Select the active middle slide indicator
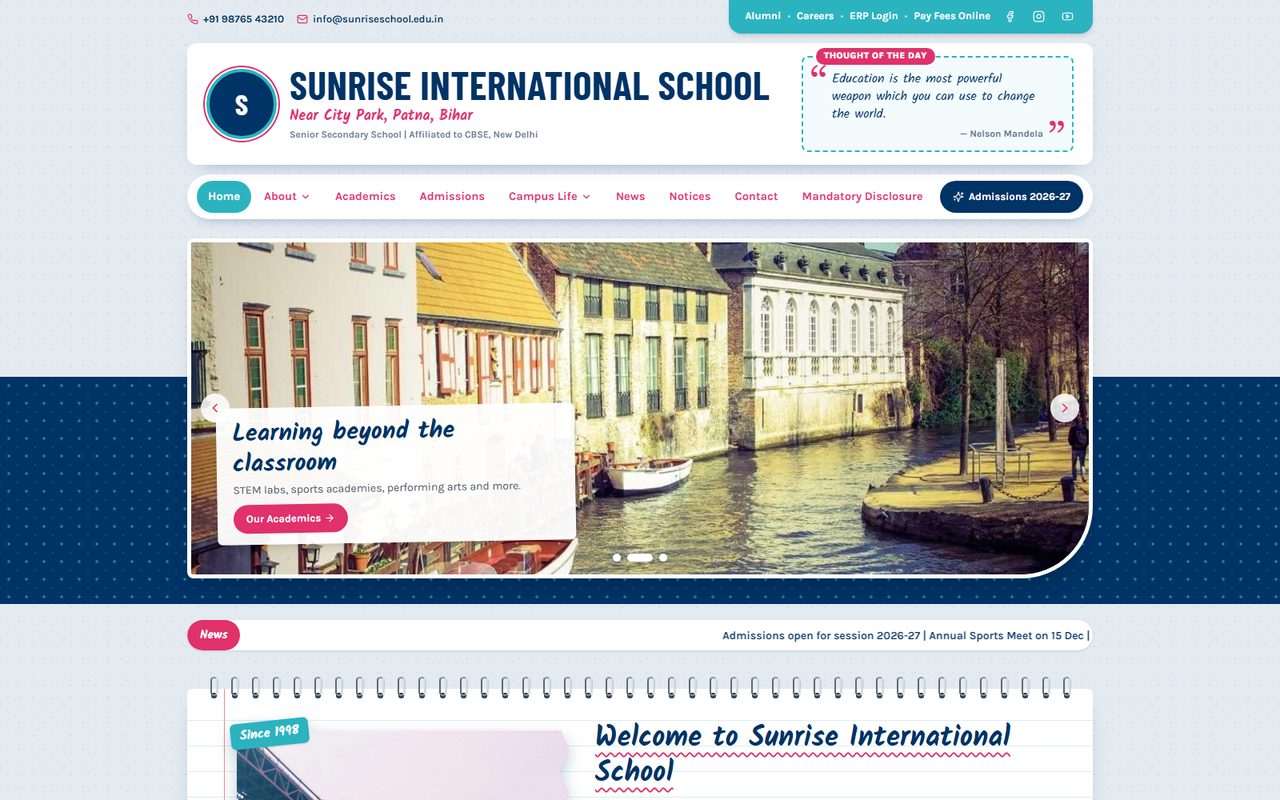The width and height of the screenshot is (1280, 800). [640, 557]
